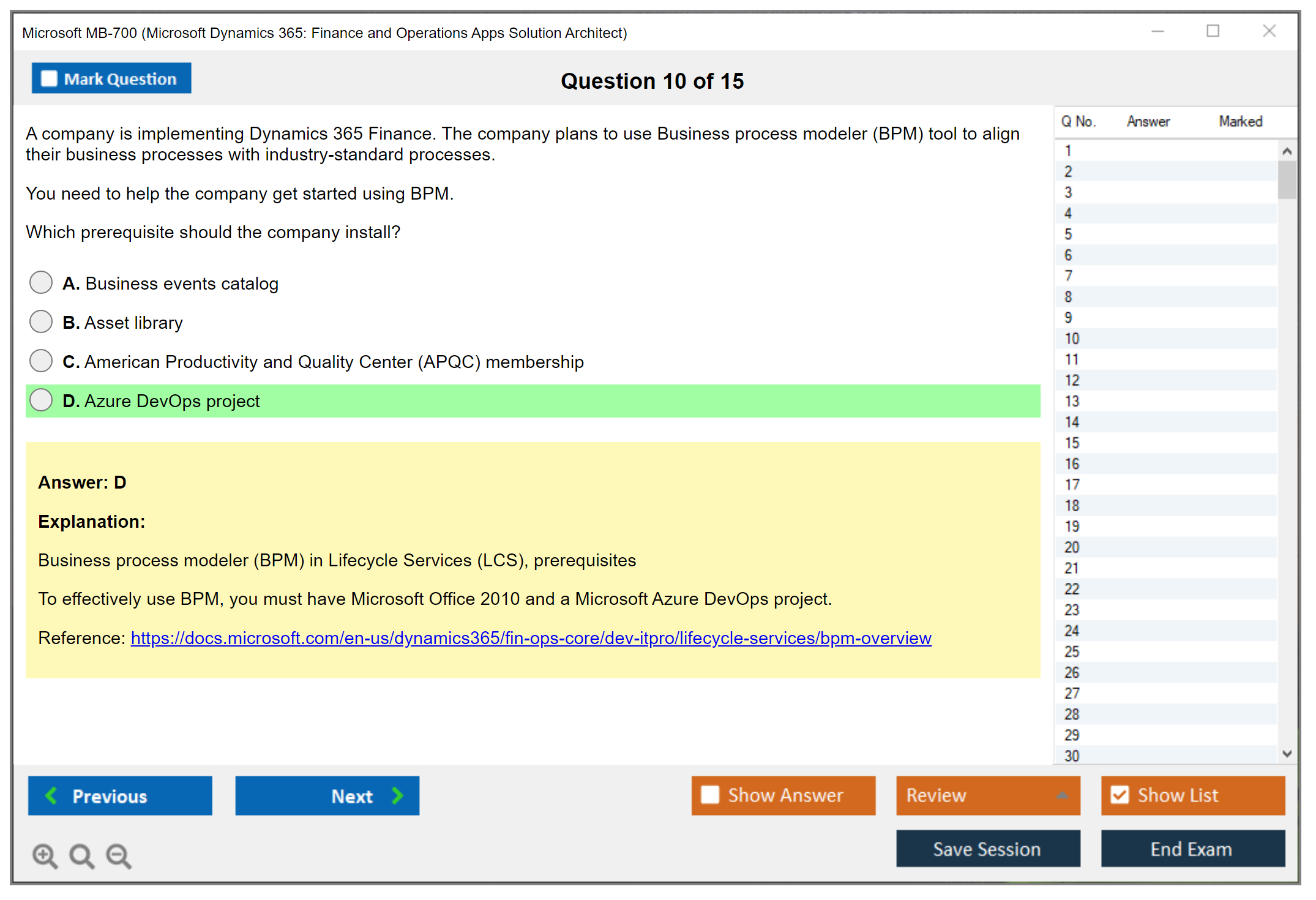
Task: Click the zoom out magnifier icon
Action: (119, 855)
